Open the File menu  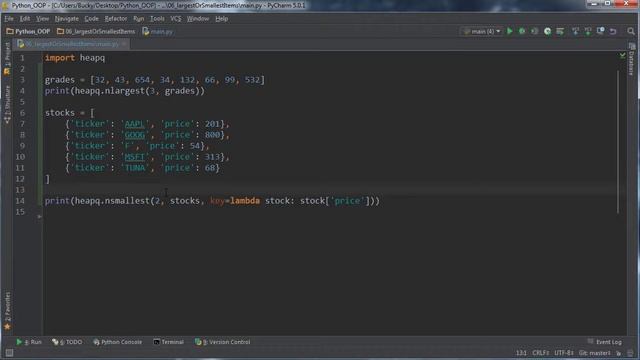pyautogui.click(x=9, y=19)
